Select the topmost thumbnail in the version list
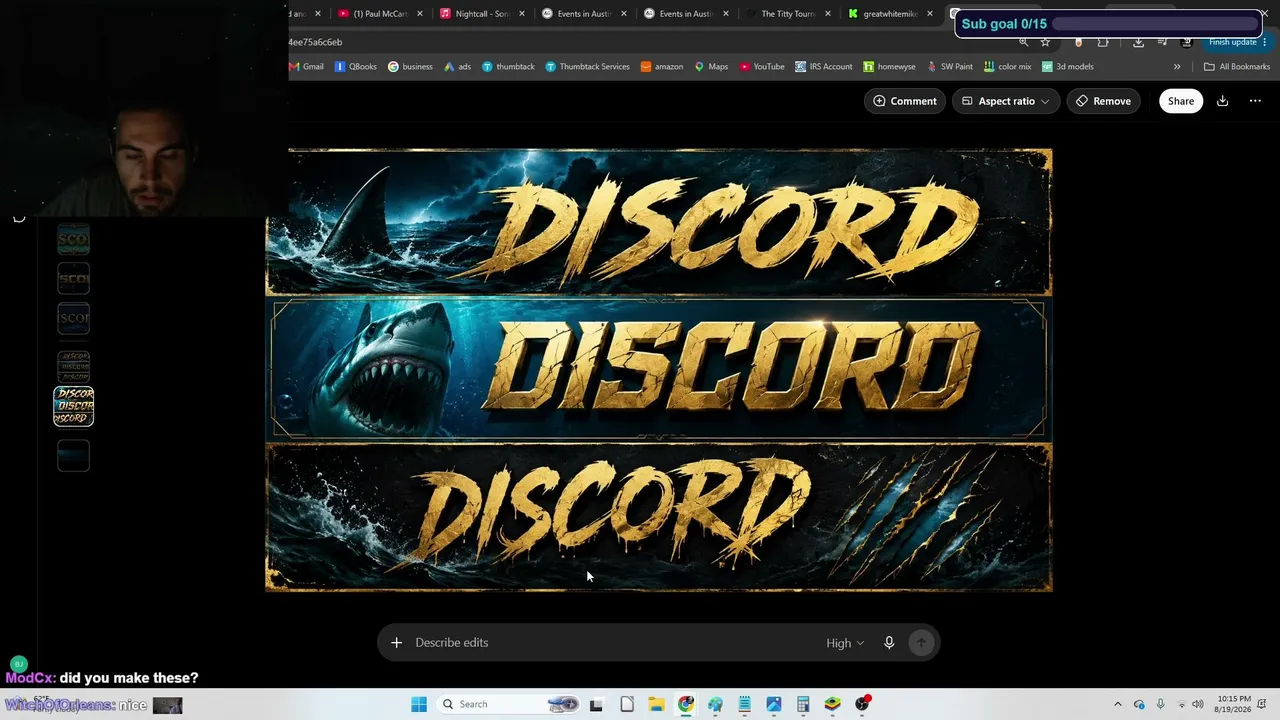The width and height of the screenshot is (1280, 720). point(73,240)
